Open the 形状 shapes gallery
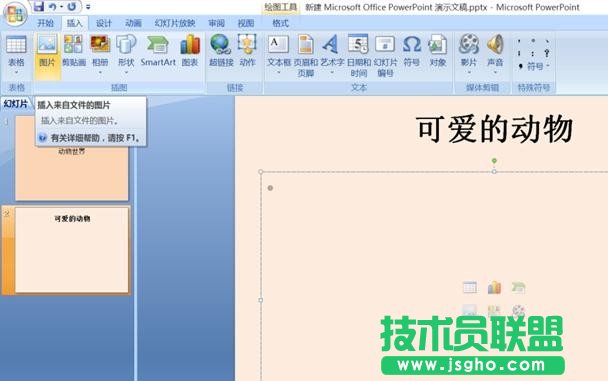 [x=126, y=50]
